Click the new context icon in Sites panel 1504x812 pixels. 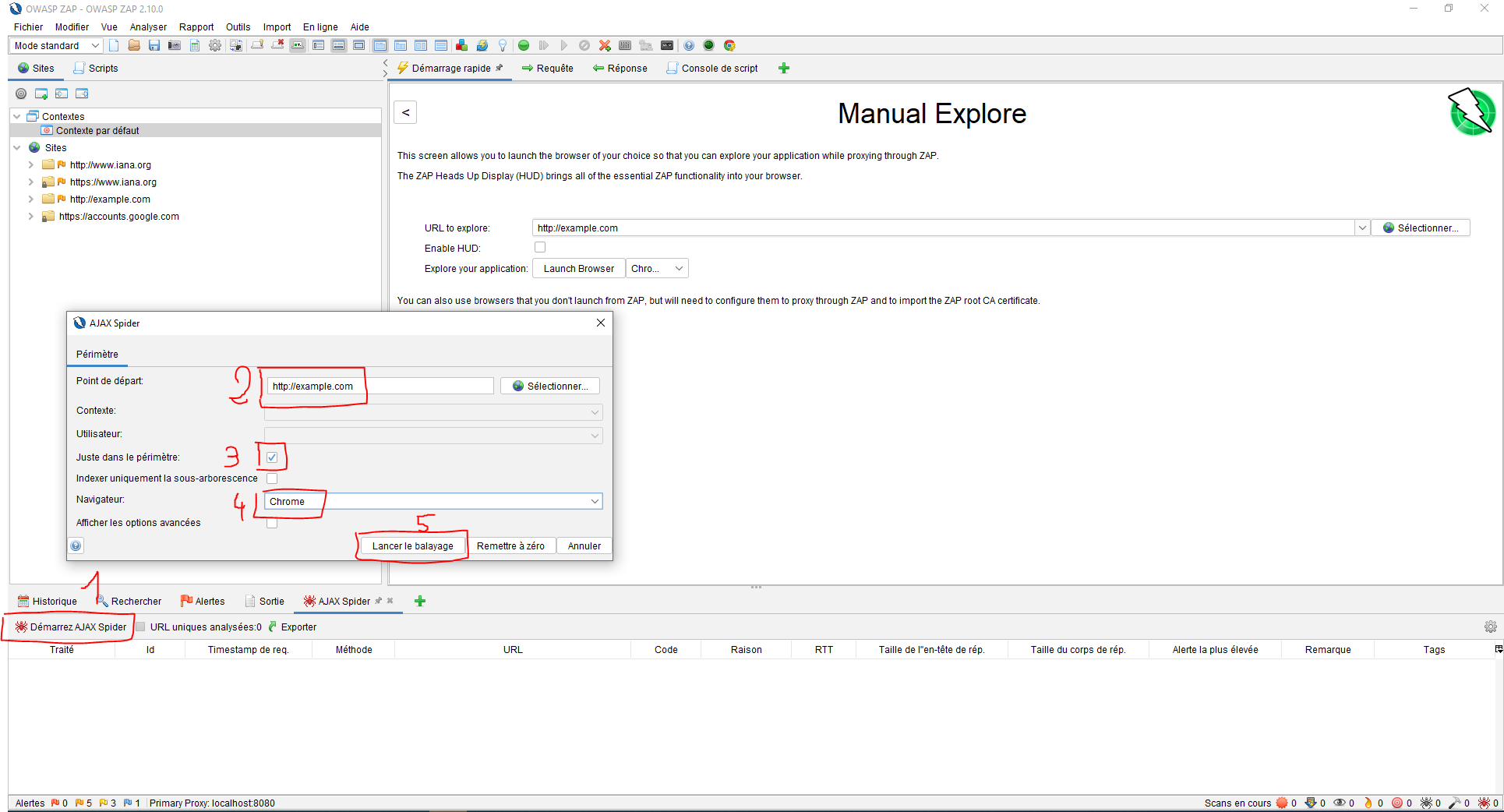coord(41,94)
